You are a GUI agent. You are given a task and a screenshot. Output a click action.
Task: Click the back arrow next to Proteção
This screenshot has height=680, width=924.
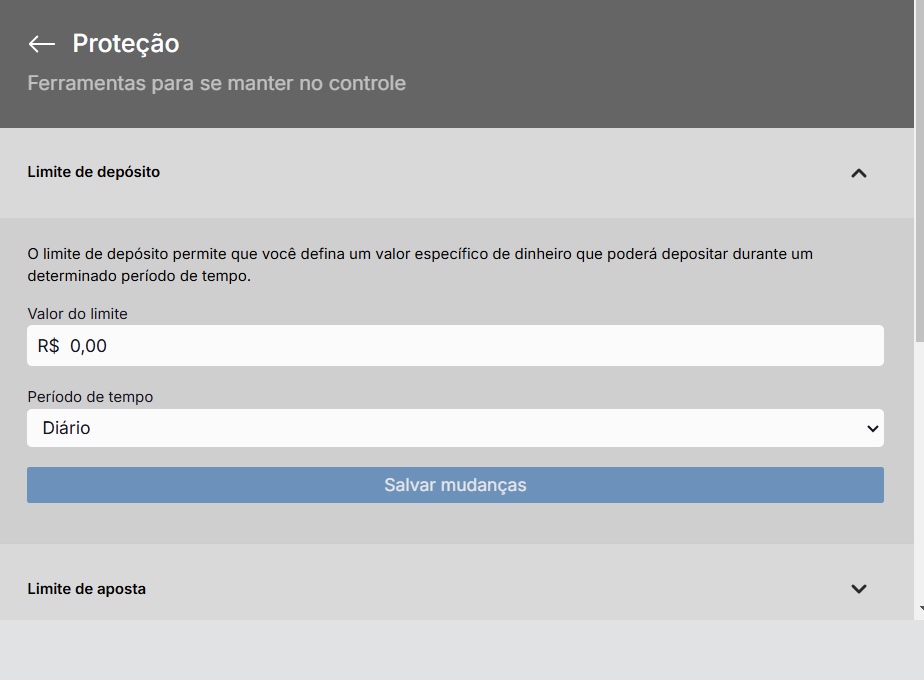pos(41,44)
